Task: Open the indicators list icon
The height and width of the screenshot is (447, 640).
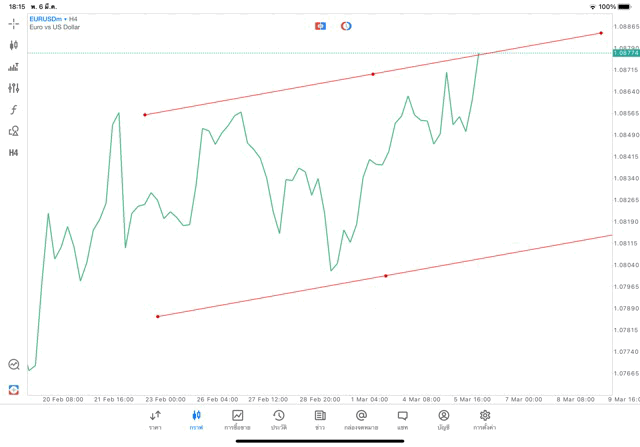Action: [14, 67]
